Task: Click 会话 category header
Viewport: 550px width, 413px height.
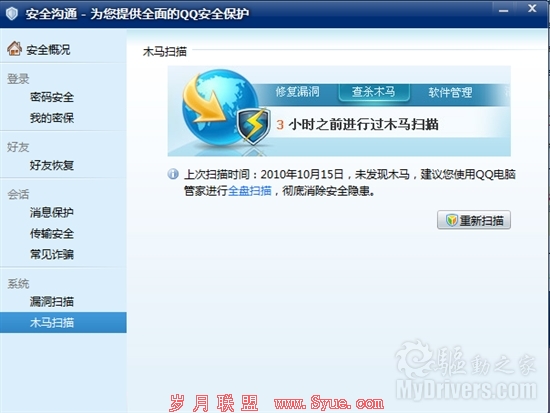Action: (18, 194)
